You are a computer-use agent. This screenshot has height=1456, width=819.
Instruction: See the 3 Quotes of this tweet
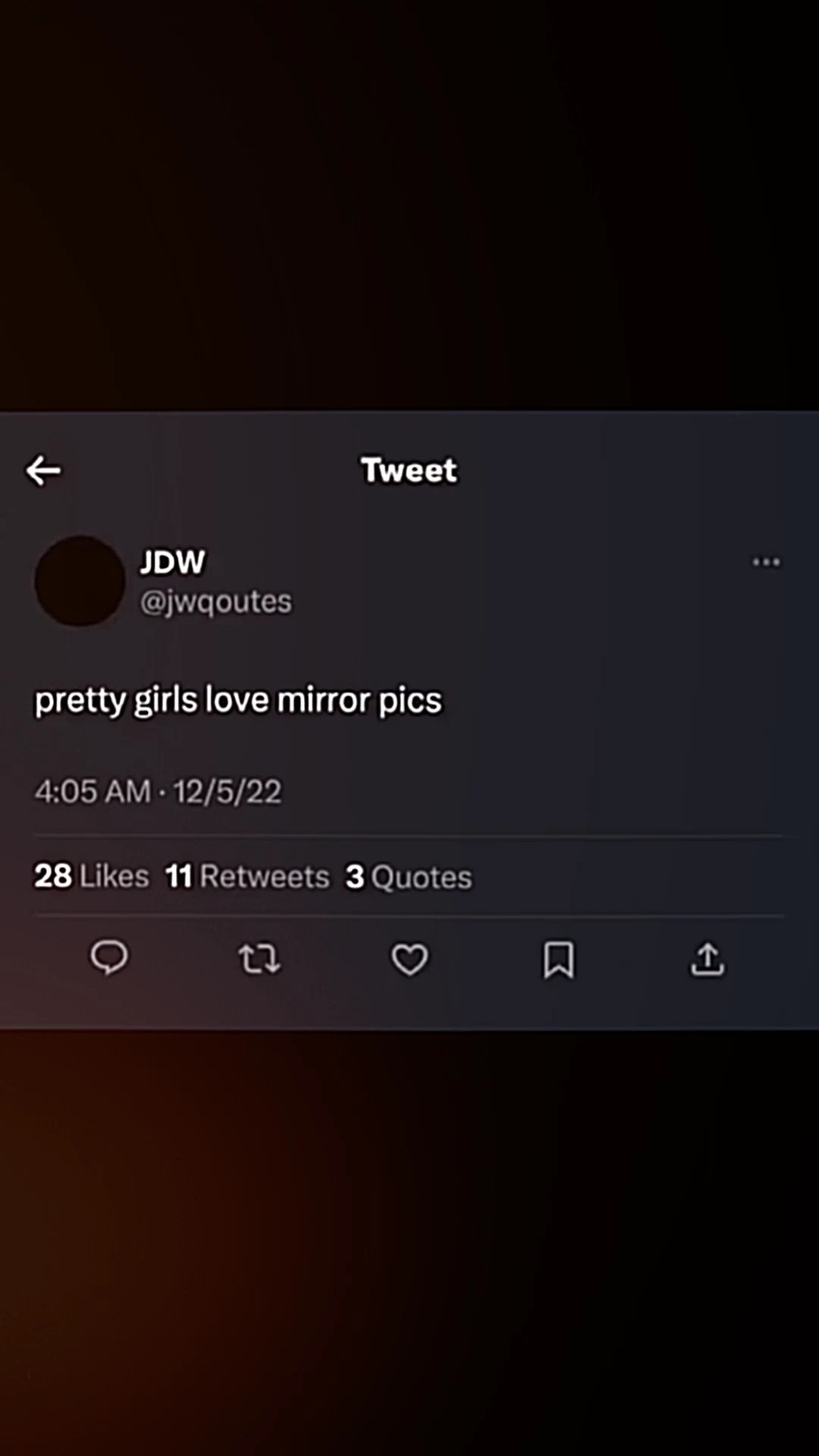(408, 876)
